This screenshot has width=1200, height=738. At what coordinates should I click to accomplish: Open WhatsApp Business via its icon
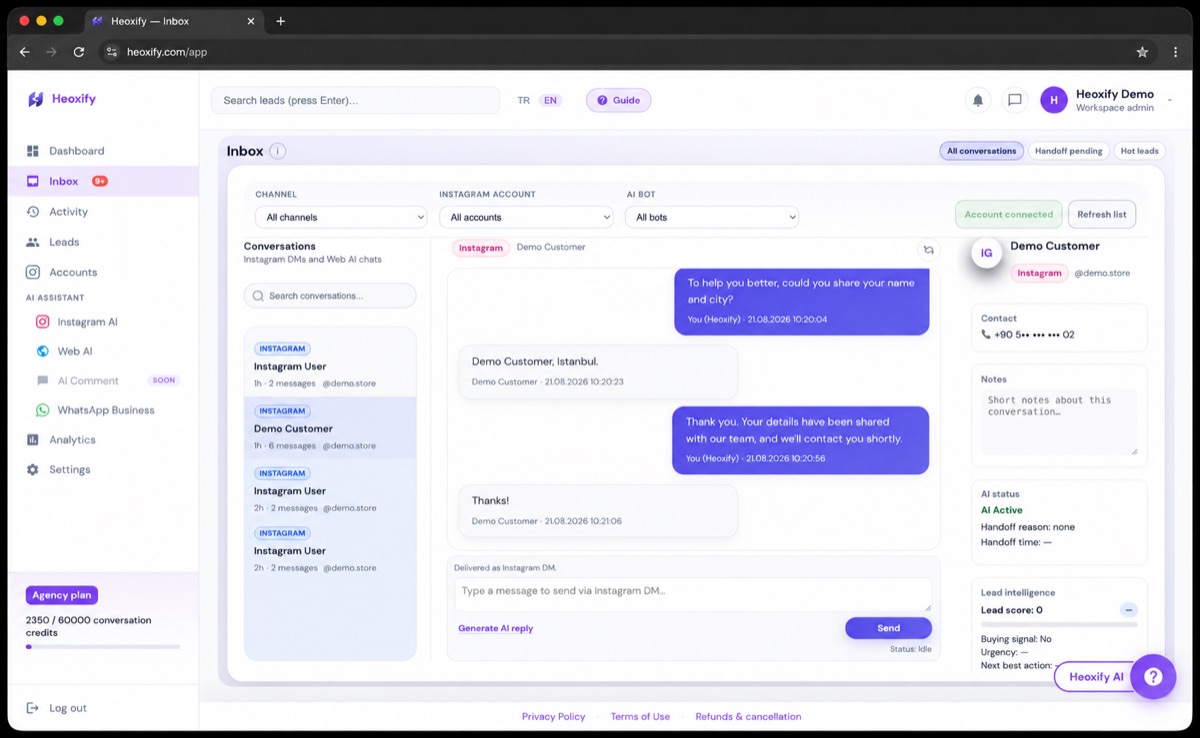point(43,410)
